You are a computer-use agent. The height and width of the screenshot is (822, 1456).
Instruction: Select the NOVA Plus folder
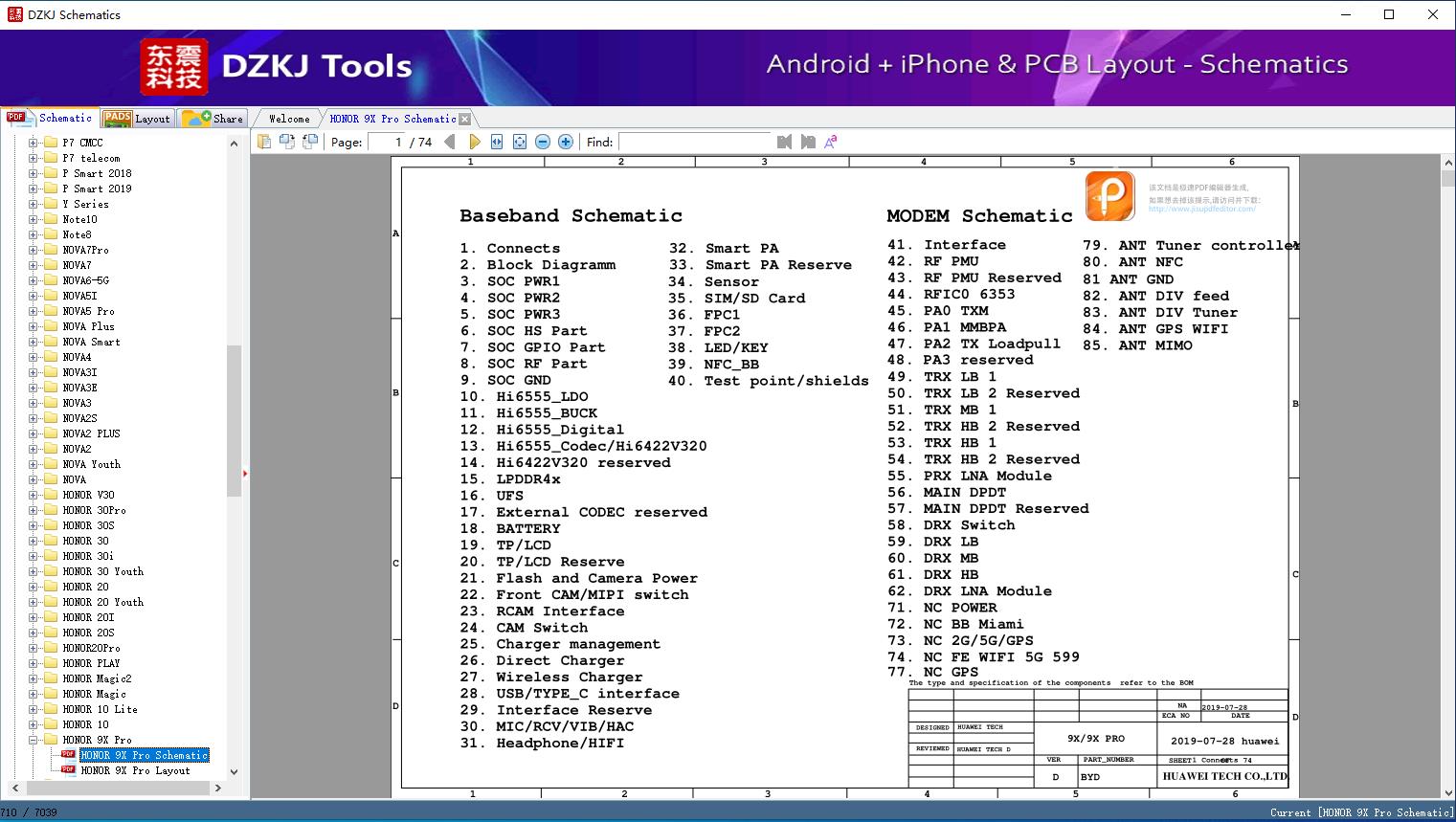click(88, 326)
